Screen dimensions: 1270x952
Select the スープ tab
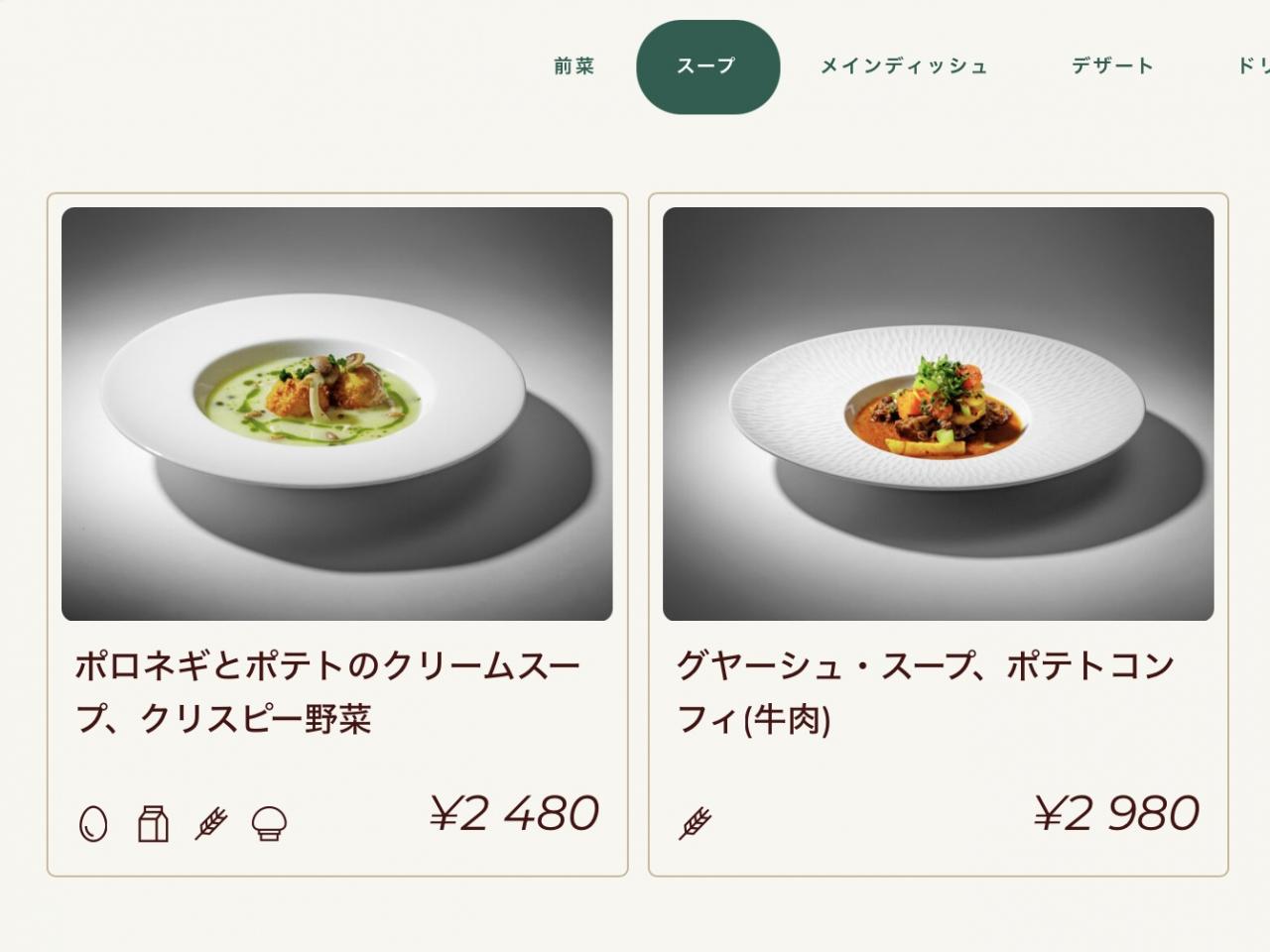[x=707, y=66]
